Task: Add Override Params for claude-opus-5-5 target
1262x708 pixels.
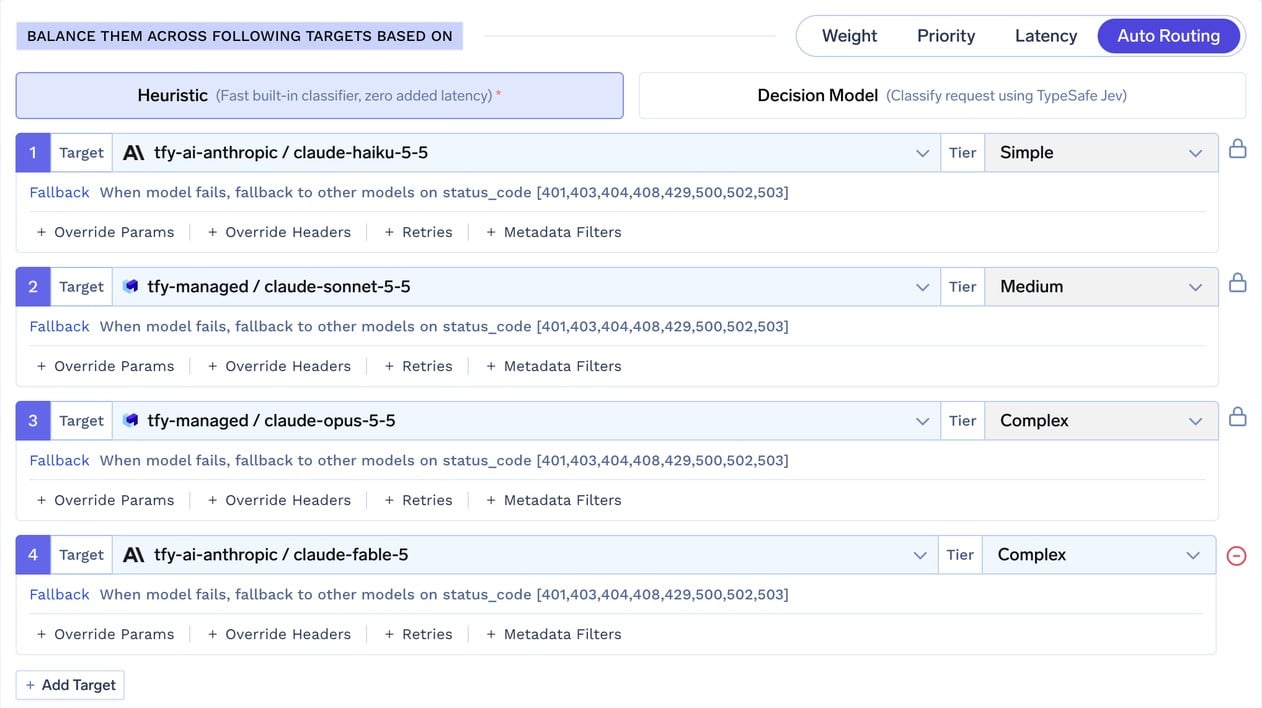Action: (x=105, y=500)
